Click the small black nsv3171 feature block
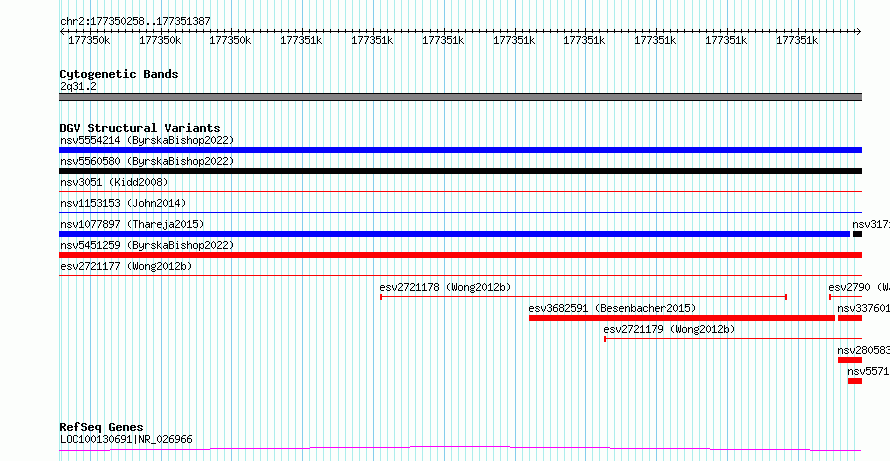 tap(857, 234)
